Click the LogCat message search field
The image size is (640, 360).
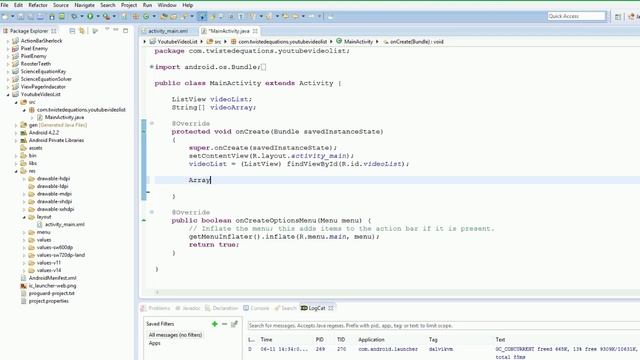point(444,326)
